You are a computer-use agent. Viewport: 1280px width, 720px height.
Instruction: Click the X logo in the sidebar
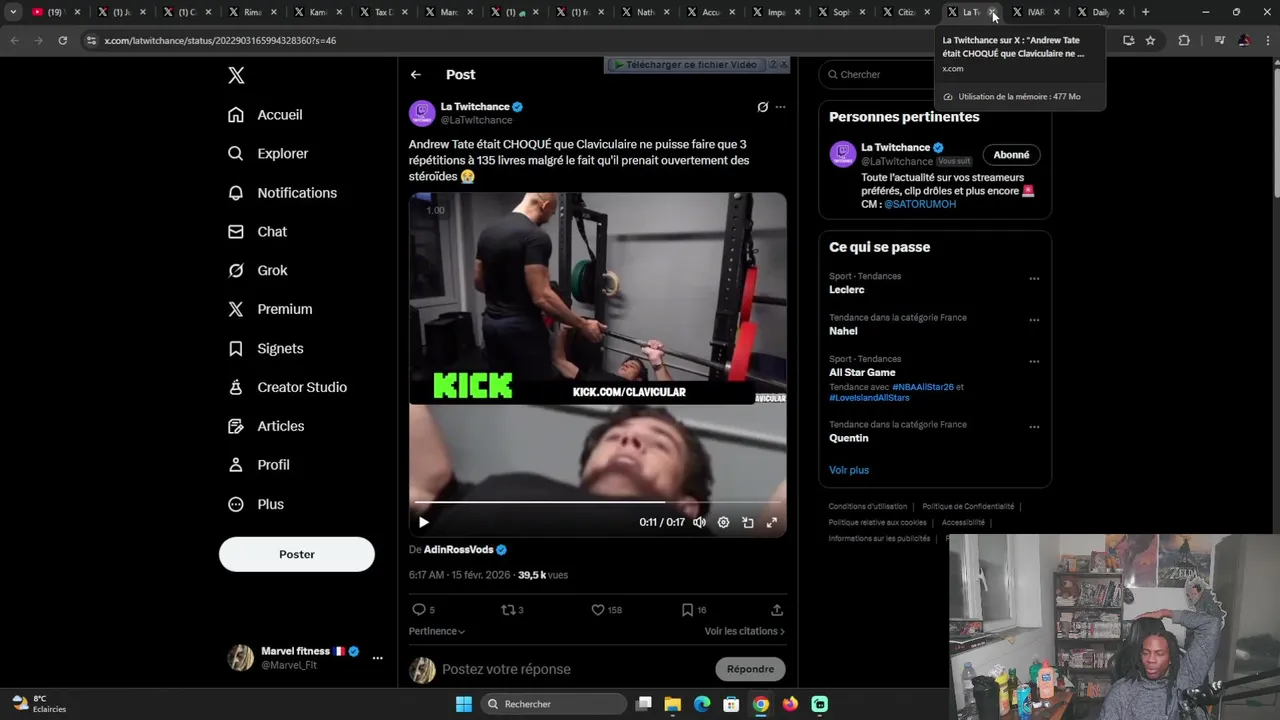click(236, 75)
